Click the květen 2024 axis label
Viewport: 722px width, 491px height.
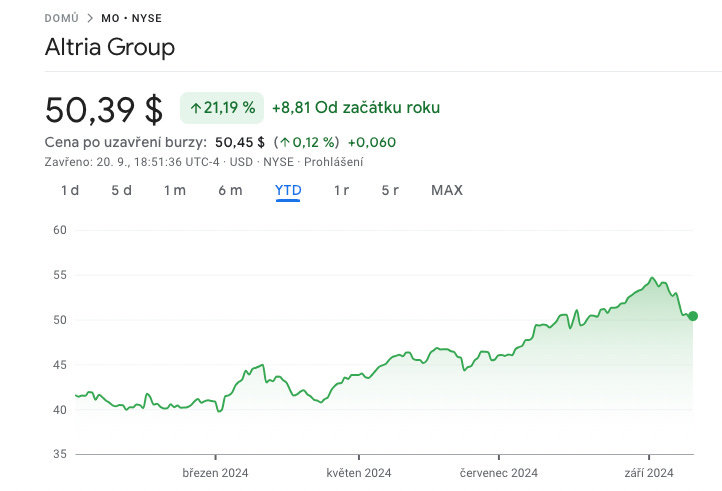pyautogui.click(x=359, y=473)
